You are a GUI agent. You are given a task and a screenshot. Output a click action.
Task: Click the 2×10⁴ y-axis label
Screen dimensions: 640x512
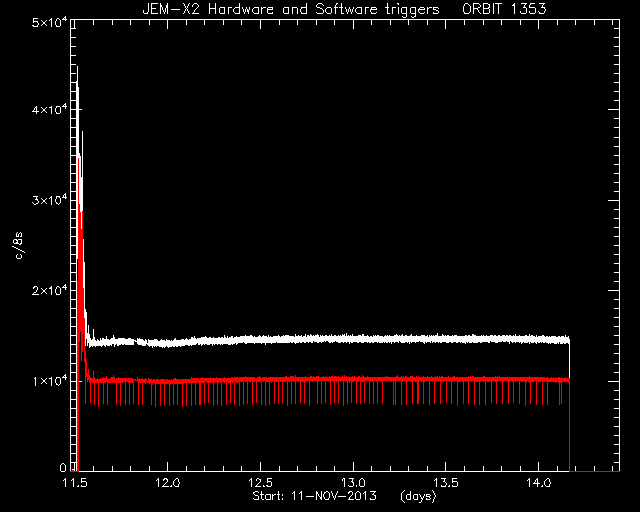[49, 291]
